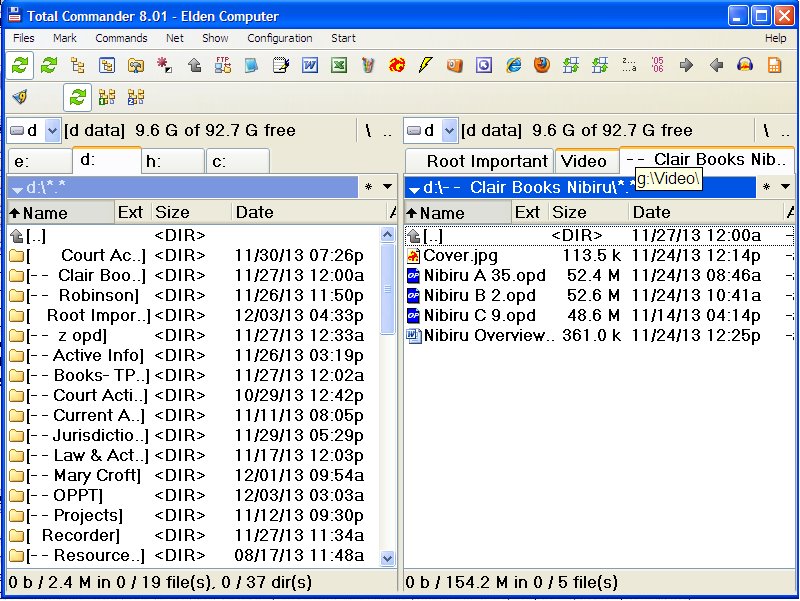This screenshot has width=800, height=601.
Task: Open favorites asterisk beside Clair Books Nibiru path
Action: [x=766, y=187]
